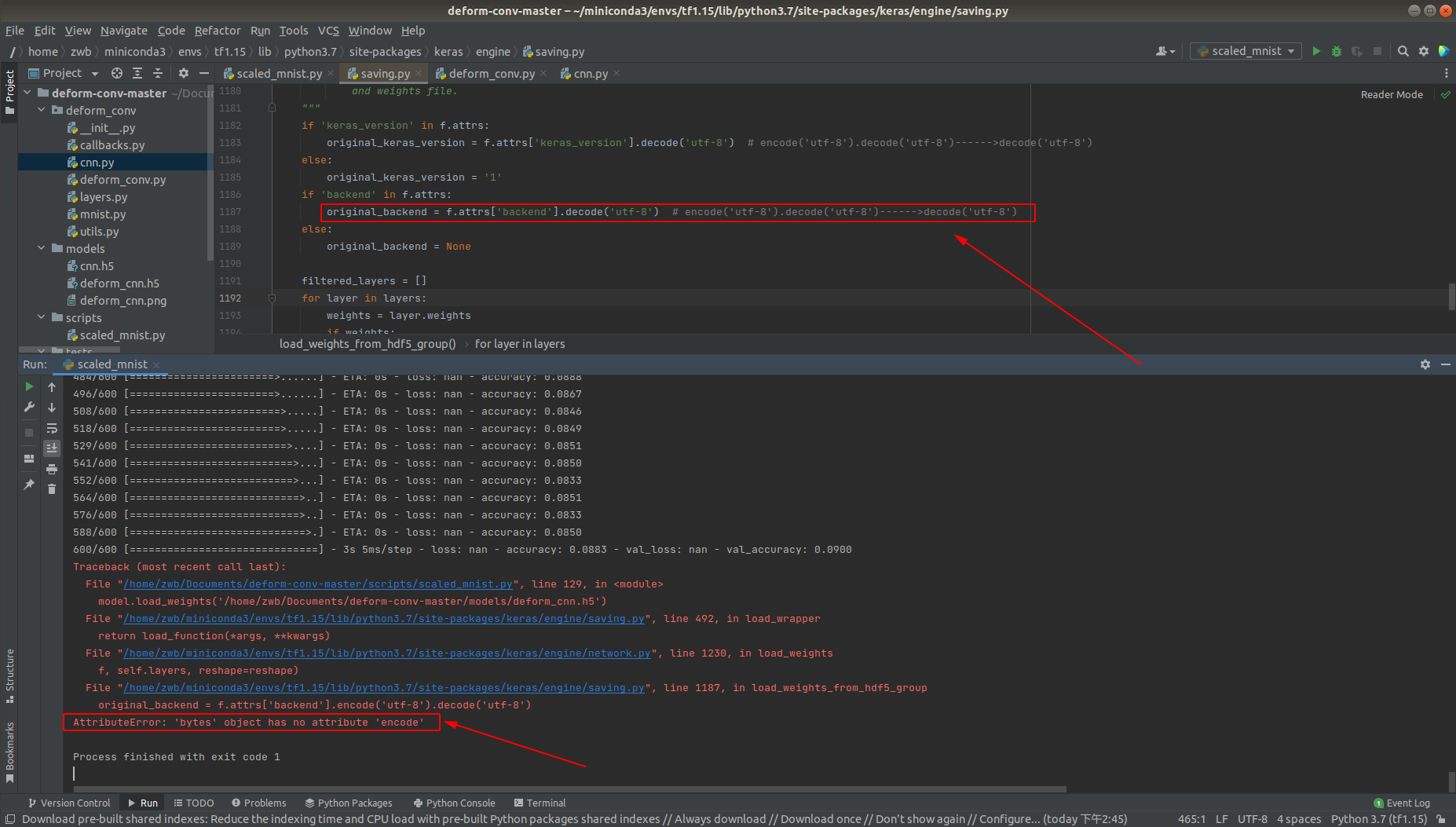Open the Refactor menu

[218, 31]
